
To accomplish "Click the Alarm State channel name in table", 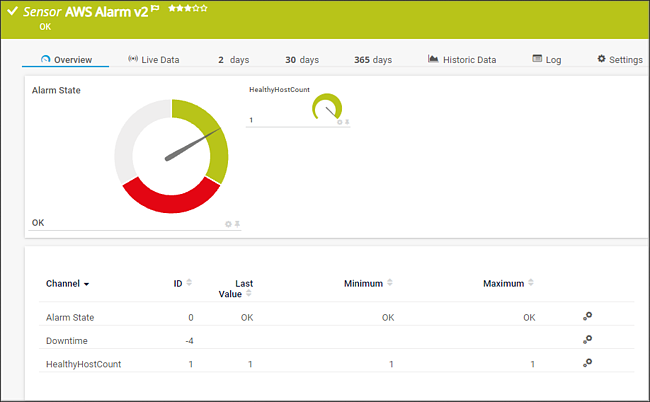I will pyautogui.click(x=70, y=317).
